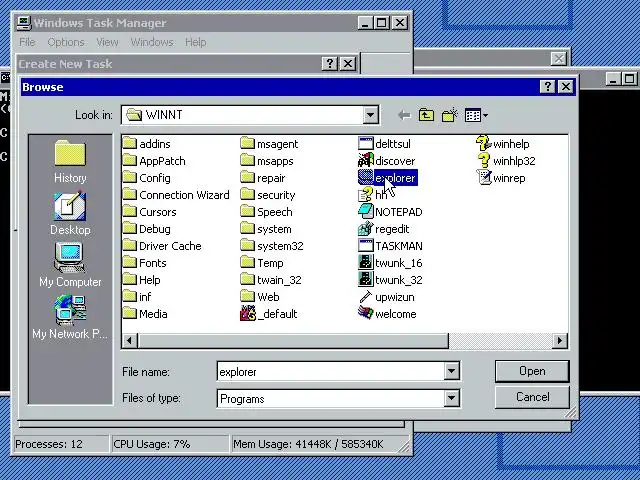Image resolution: width=640 pixels, height=480 pixels.
Task: Select the Media folder
Action: (x=145, y=314)
